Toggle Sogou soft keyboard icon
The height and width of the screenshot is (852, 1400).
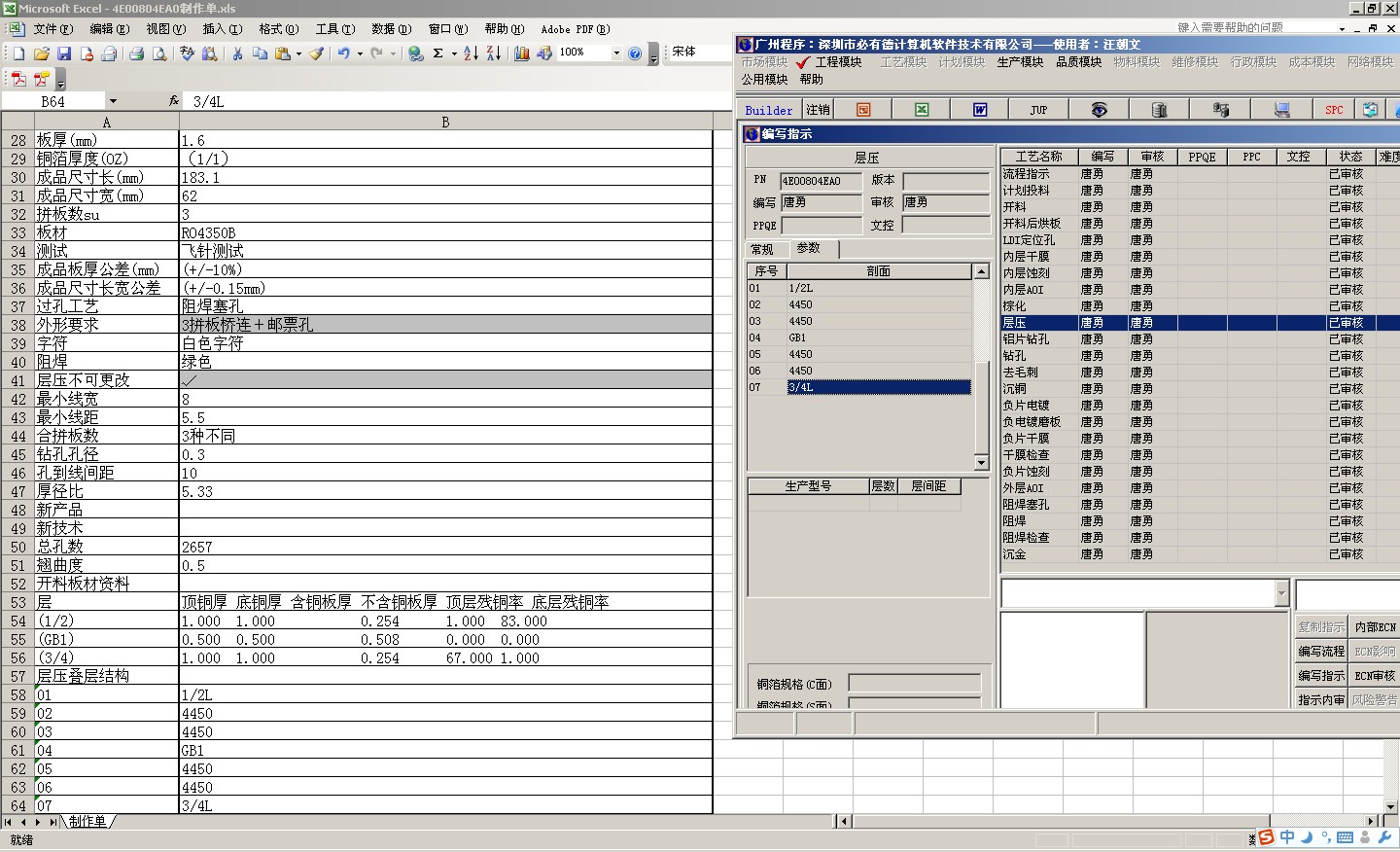[1345, 837]
